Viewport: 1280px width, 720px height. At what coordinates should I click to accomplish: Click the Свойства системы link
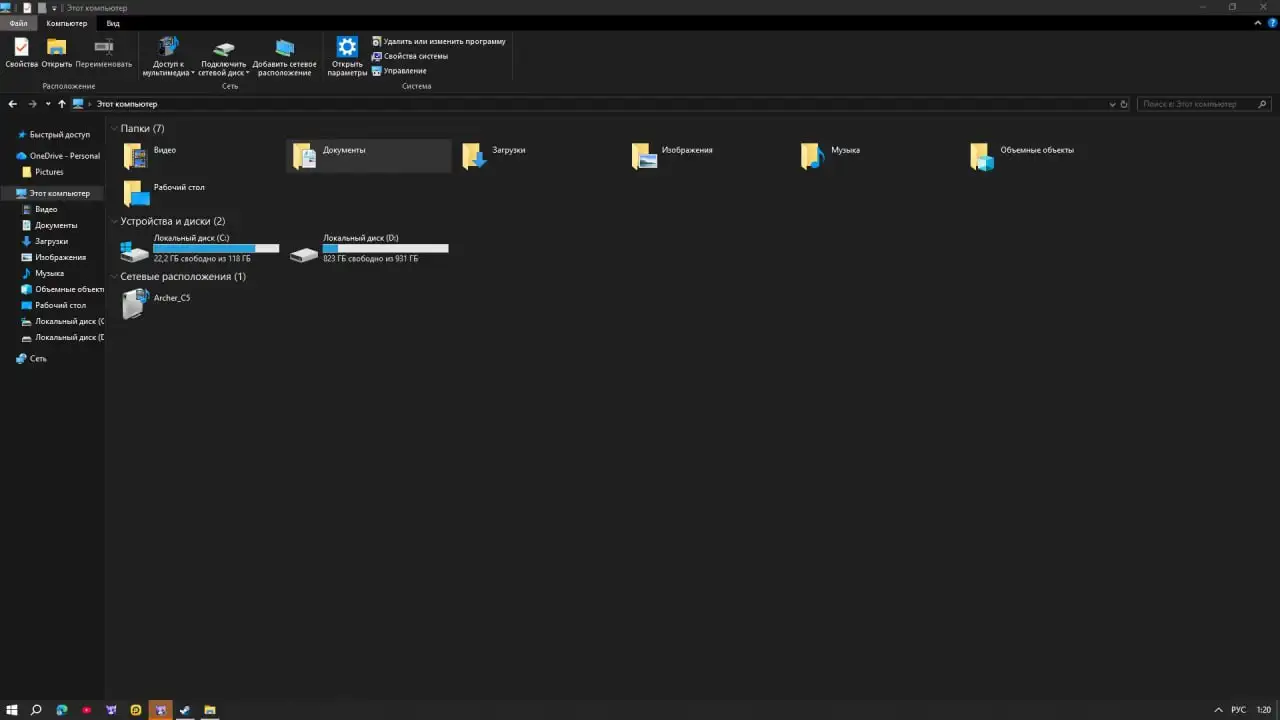(415, 56)
